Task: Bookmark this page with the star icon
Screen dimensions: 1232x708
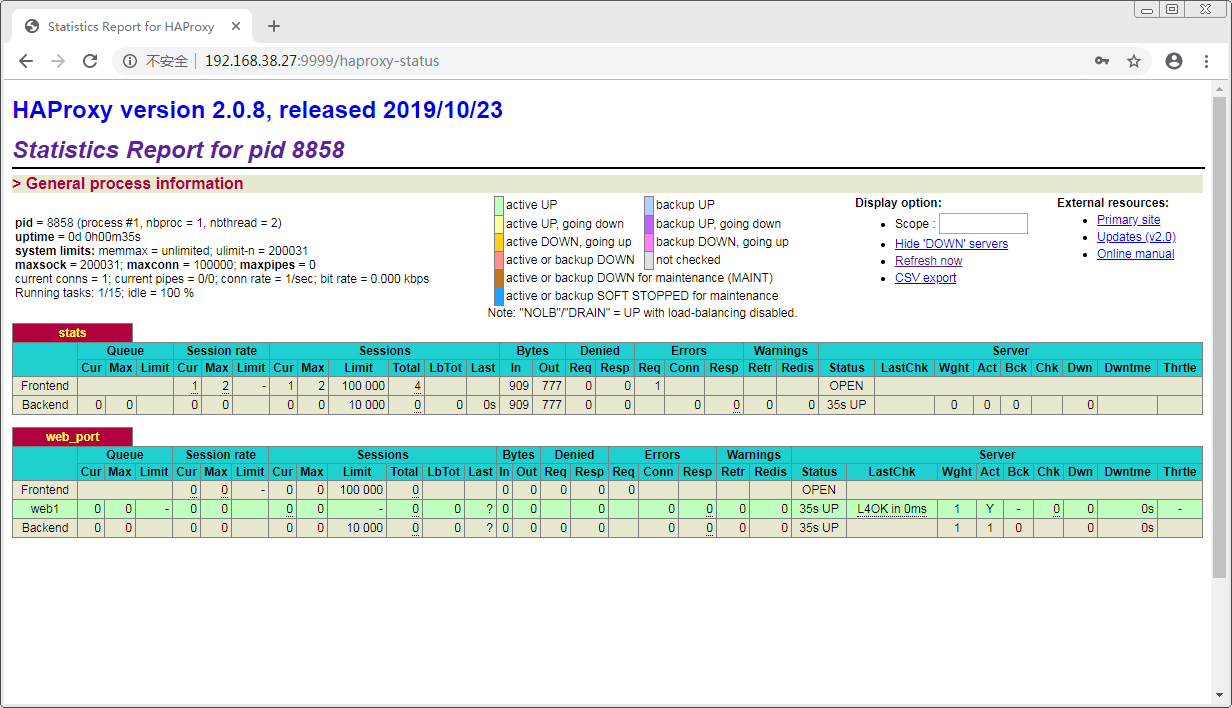Action: 1134,61
